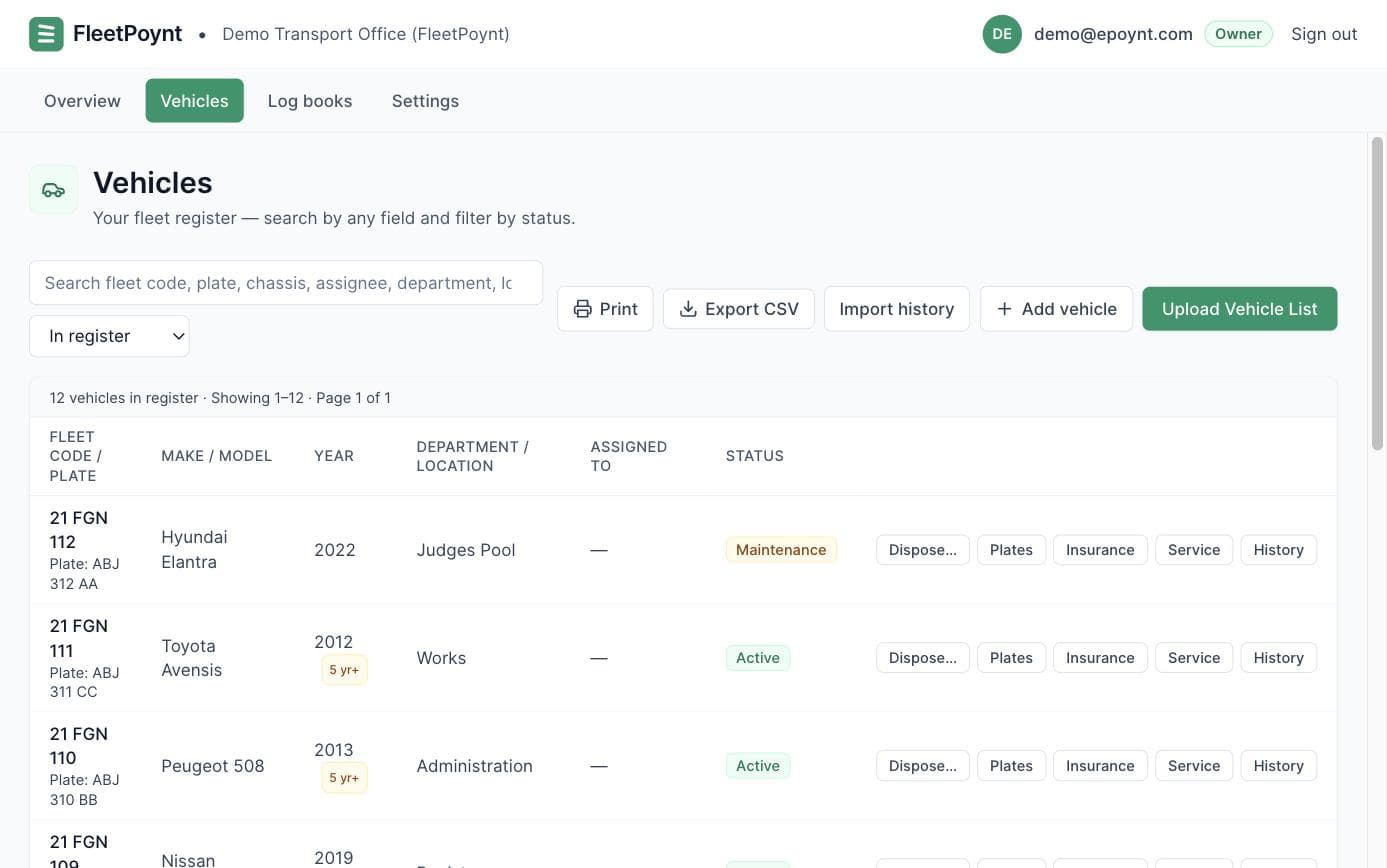Open Plates for Peugeot 508
This screenshot has height=868, width=1387.
pyautogui.click(x=1011, y=766)
